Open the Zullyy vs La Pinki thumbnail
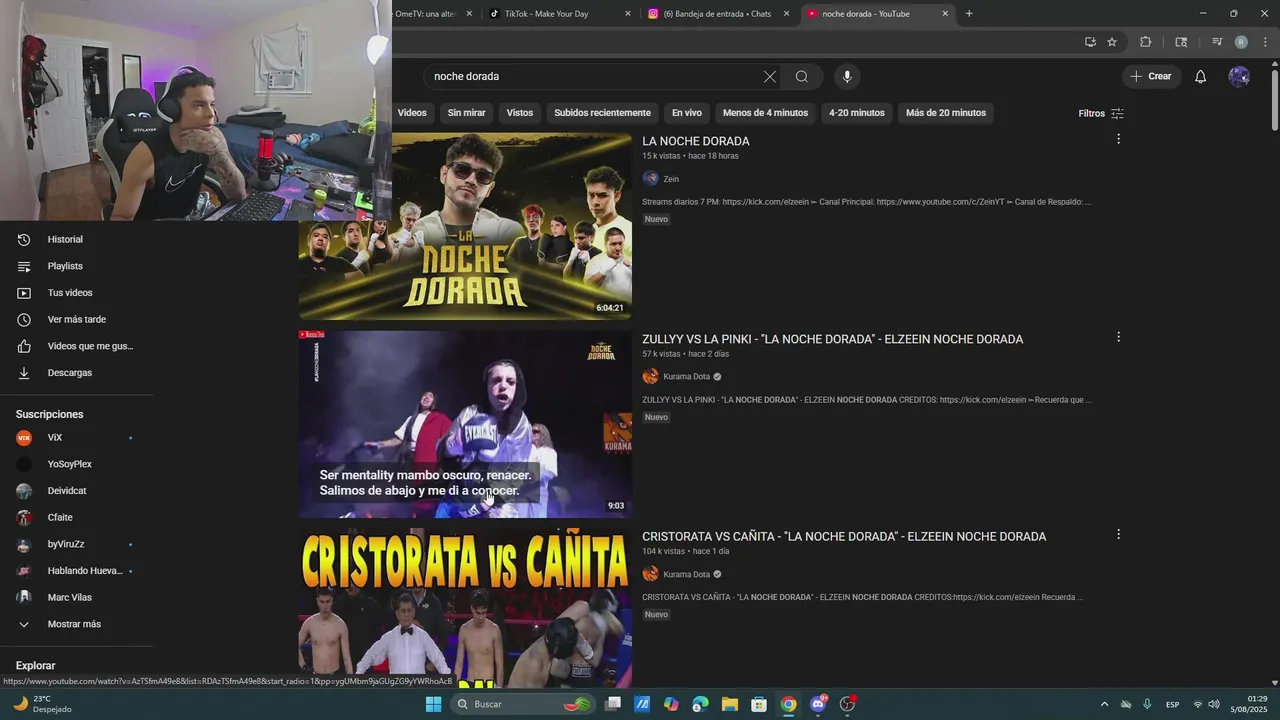The width and height of the screenshot is (1280, 720). [x=465, y=424]
